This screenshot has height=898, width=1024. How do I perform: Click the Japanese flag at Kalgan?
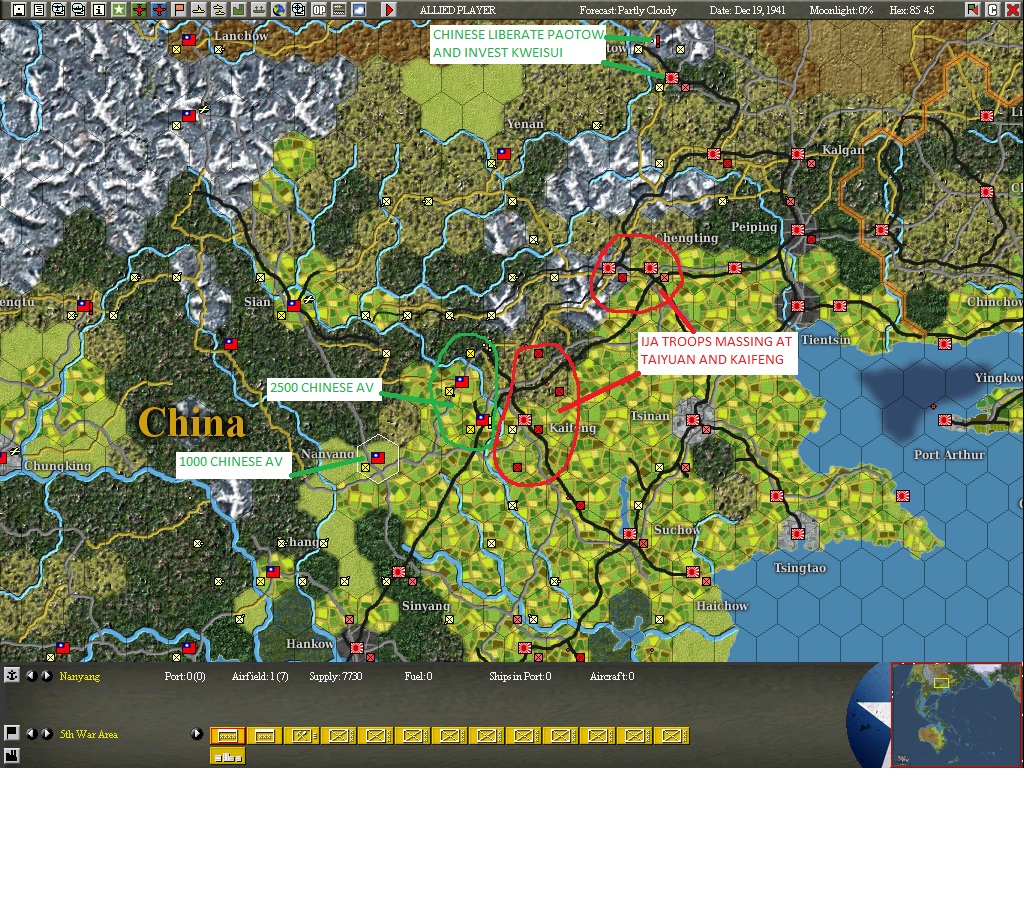click(x=797, y=153)
